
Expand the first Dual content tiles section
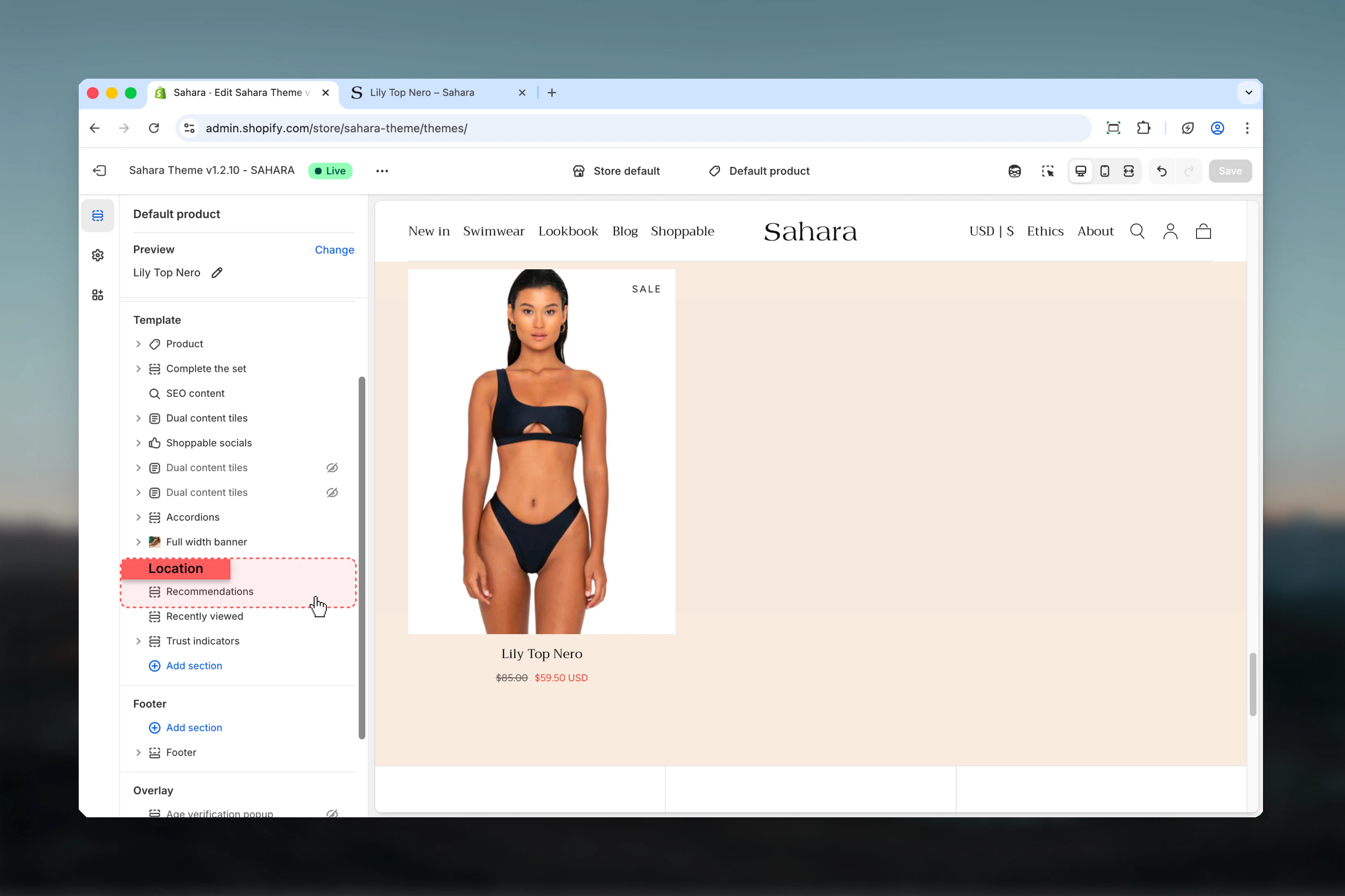[138, 418]
